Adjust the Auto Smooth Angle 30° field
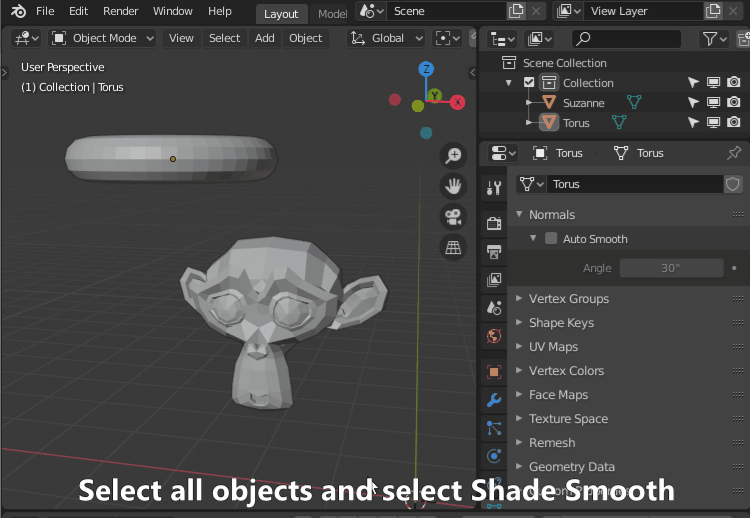The height and width of the screenshot is (518, 750). [671, 268]
